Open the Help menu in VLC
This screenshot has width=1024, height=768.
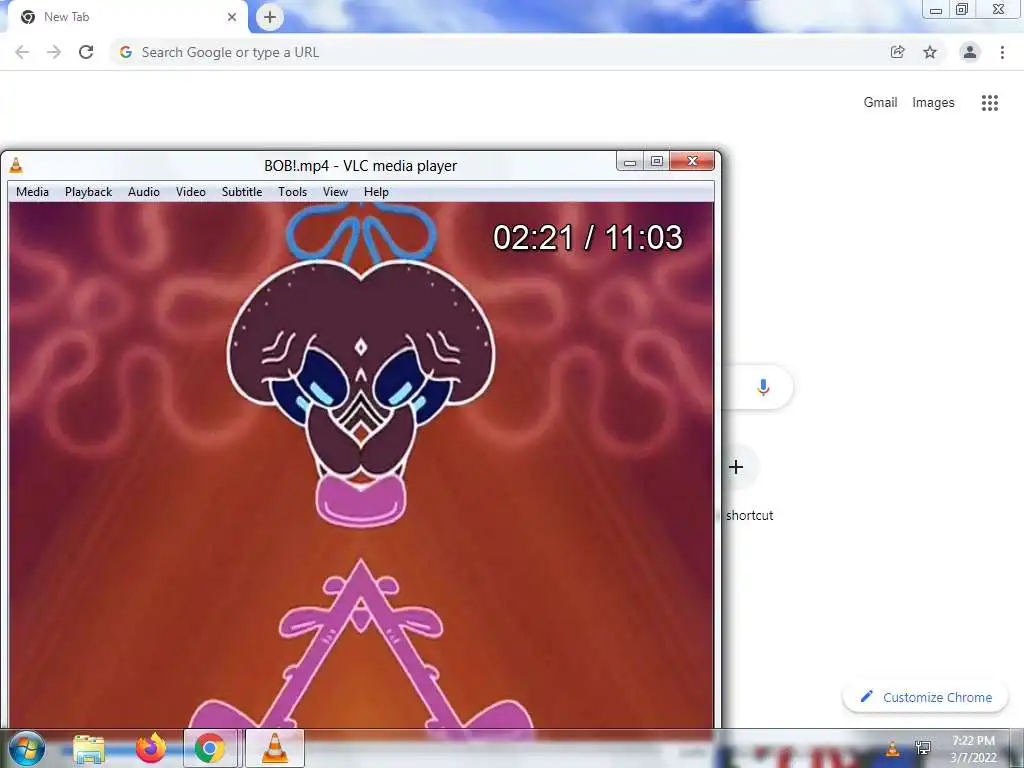tap(376, 192)
